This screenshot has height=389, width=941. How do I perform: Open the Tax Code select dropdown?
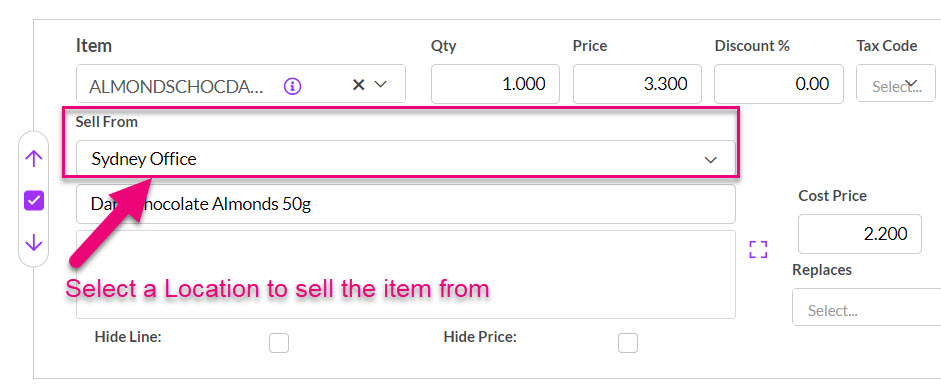tap(895, 83)
